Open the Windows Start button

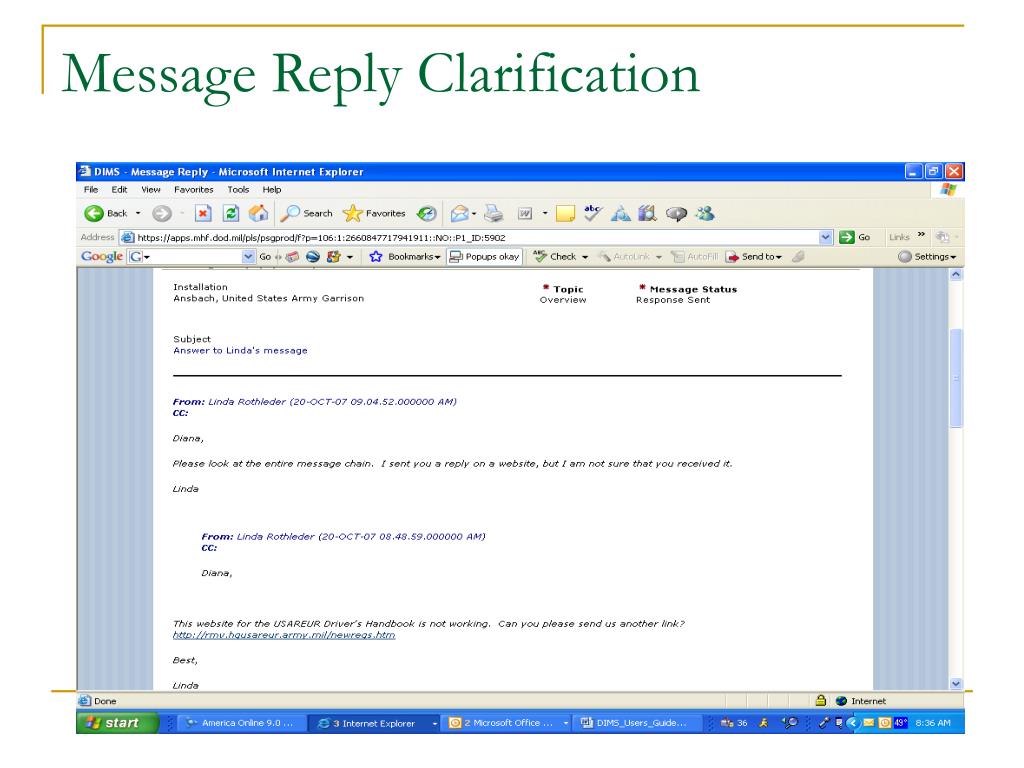click(117, 723)
